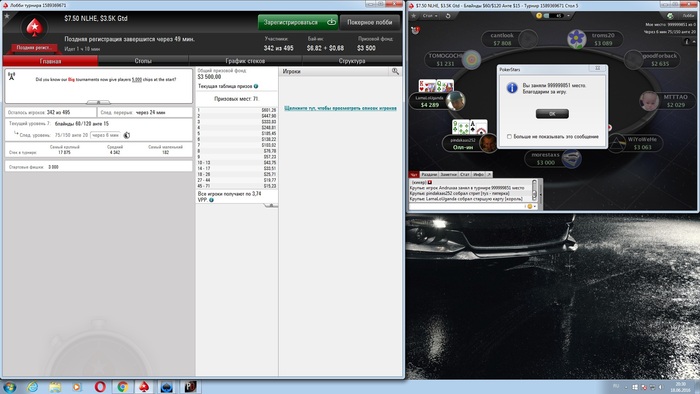Open File Explorer from taskbar
The image size is (700, 394).
(55, 387)
